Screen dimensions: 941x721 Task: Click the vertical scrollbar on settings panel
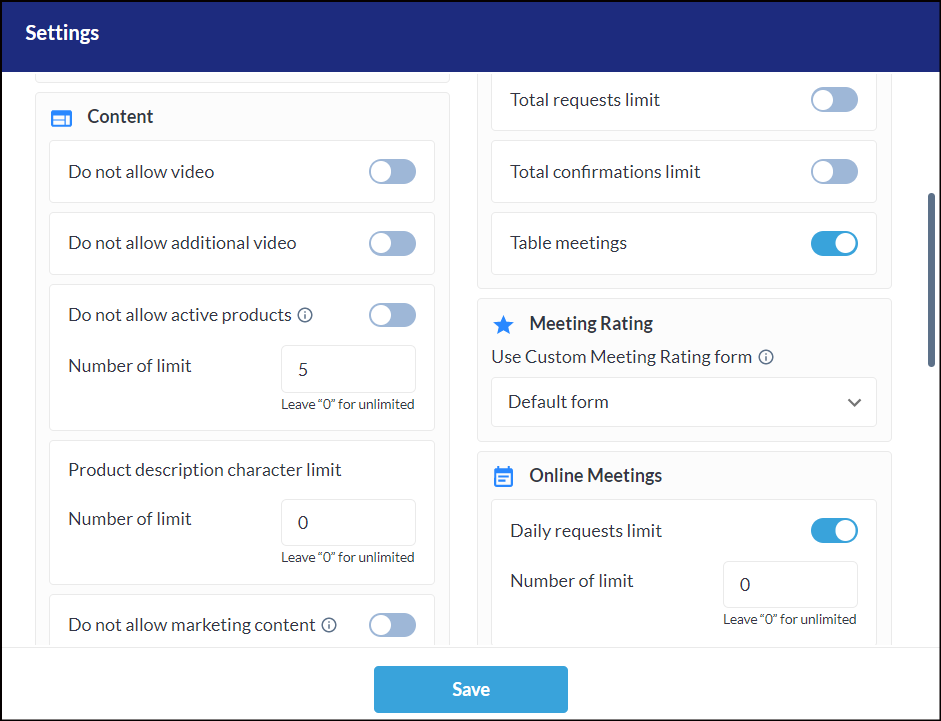932,280
